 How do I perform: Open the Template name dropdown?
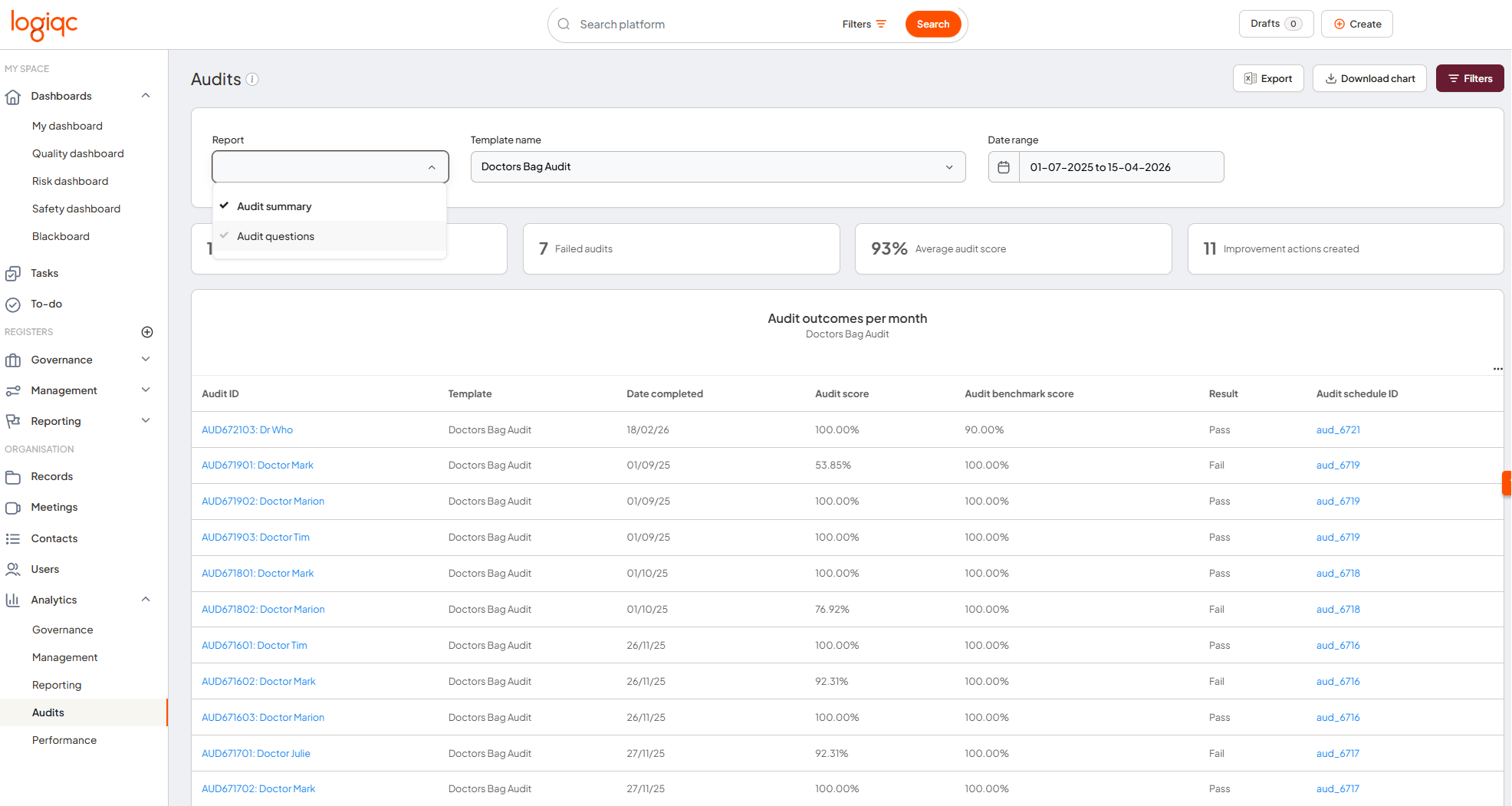tap(951, 166)
